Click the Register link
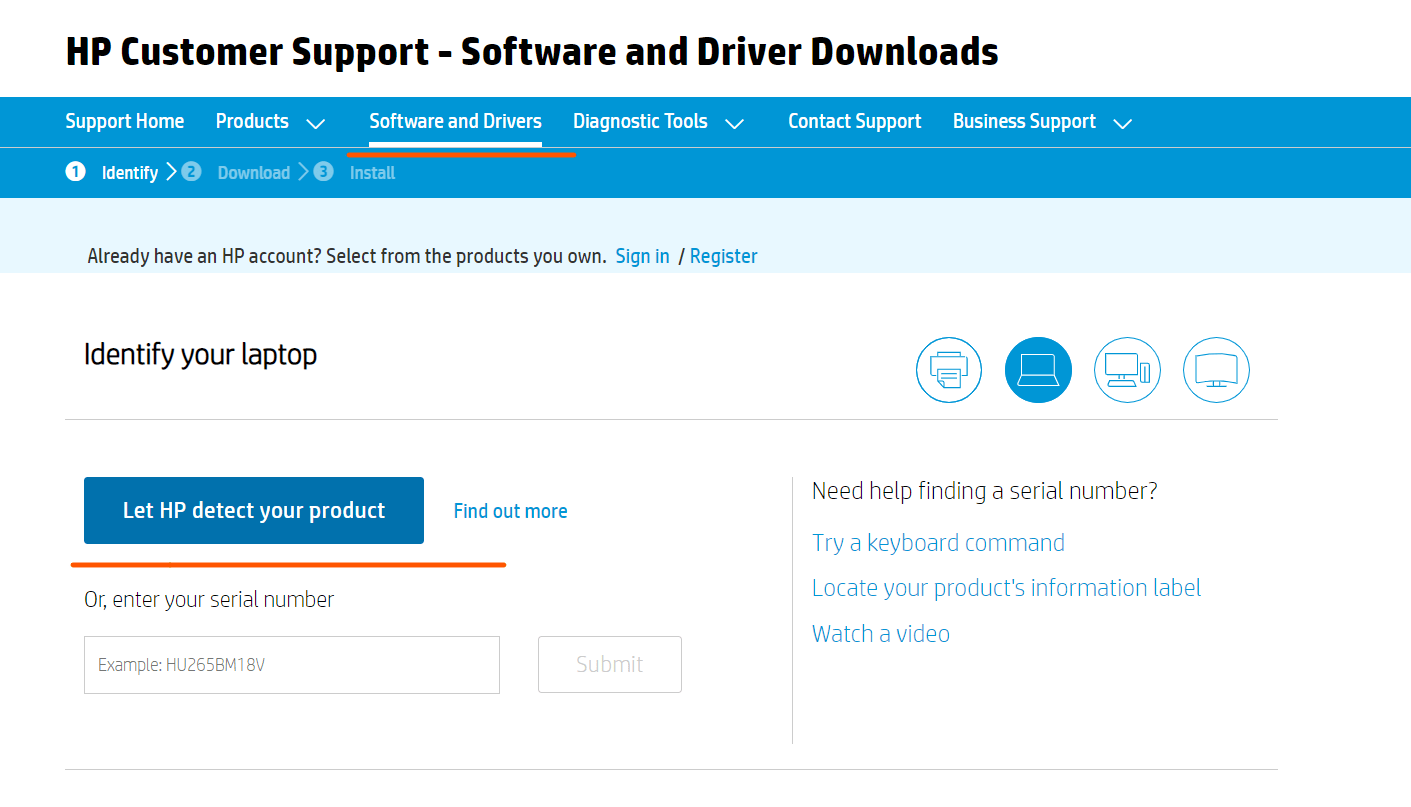The height and width of the screenshot is (807, 1411). point(723,256)
